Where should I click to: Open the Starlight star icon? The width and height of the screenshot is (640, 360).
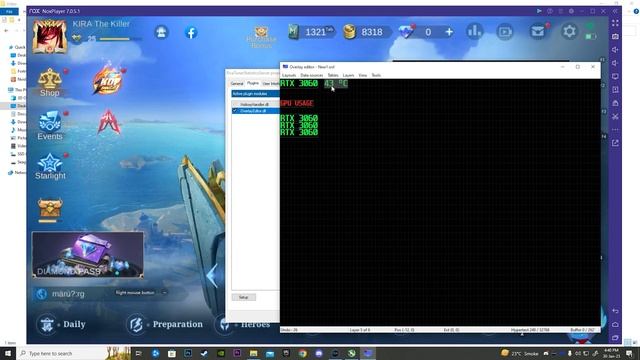pos(50,167)
